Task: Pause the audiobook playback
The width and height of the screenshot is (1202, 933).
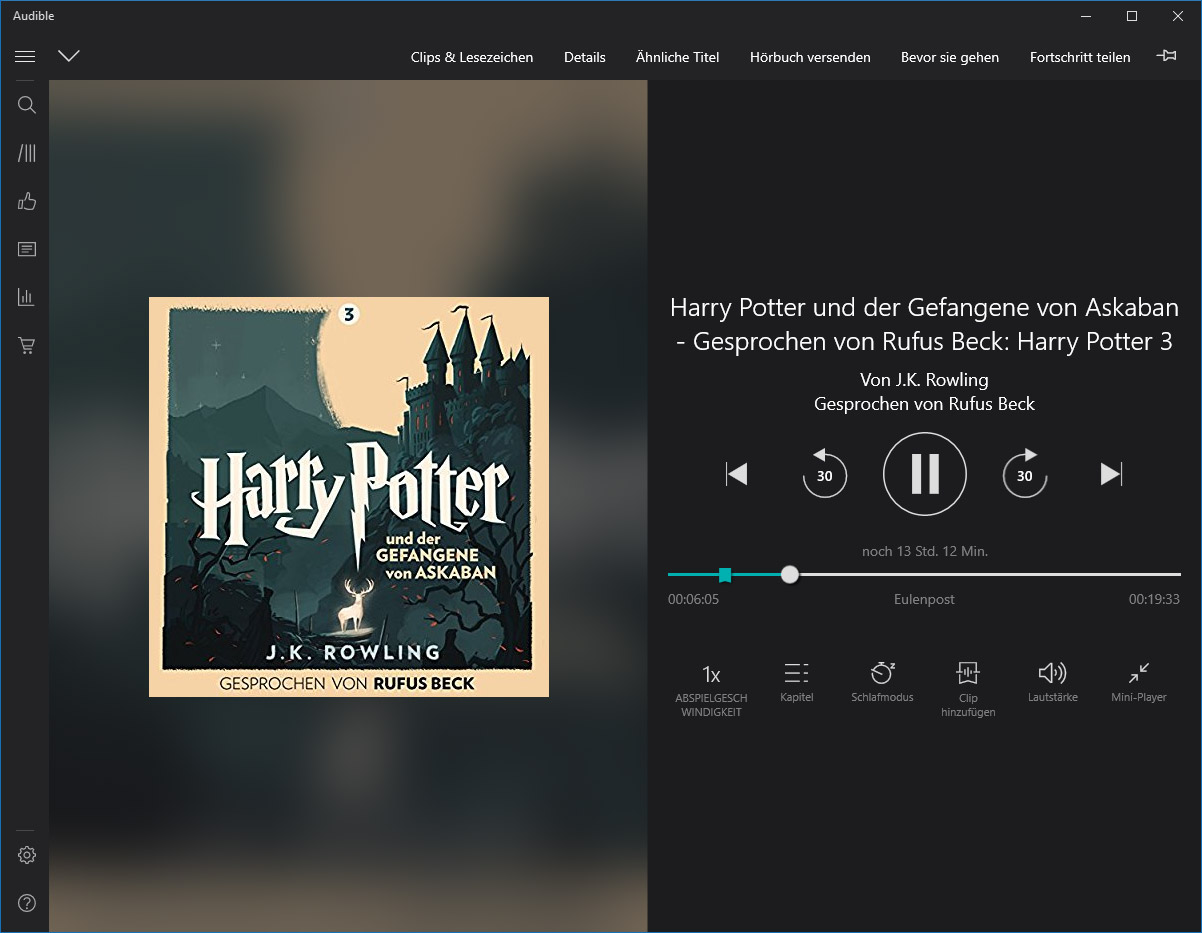Action: 925,474
